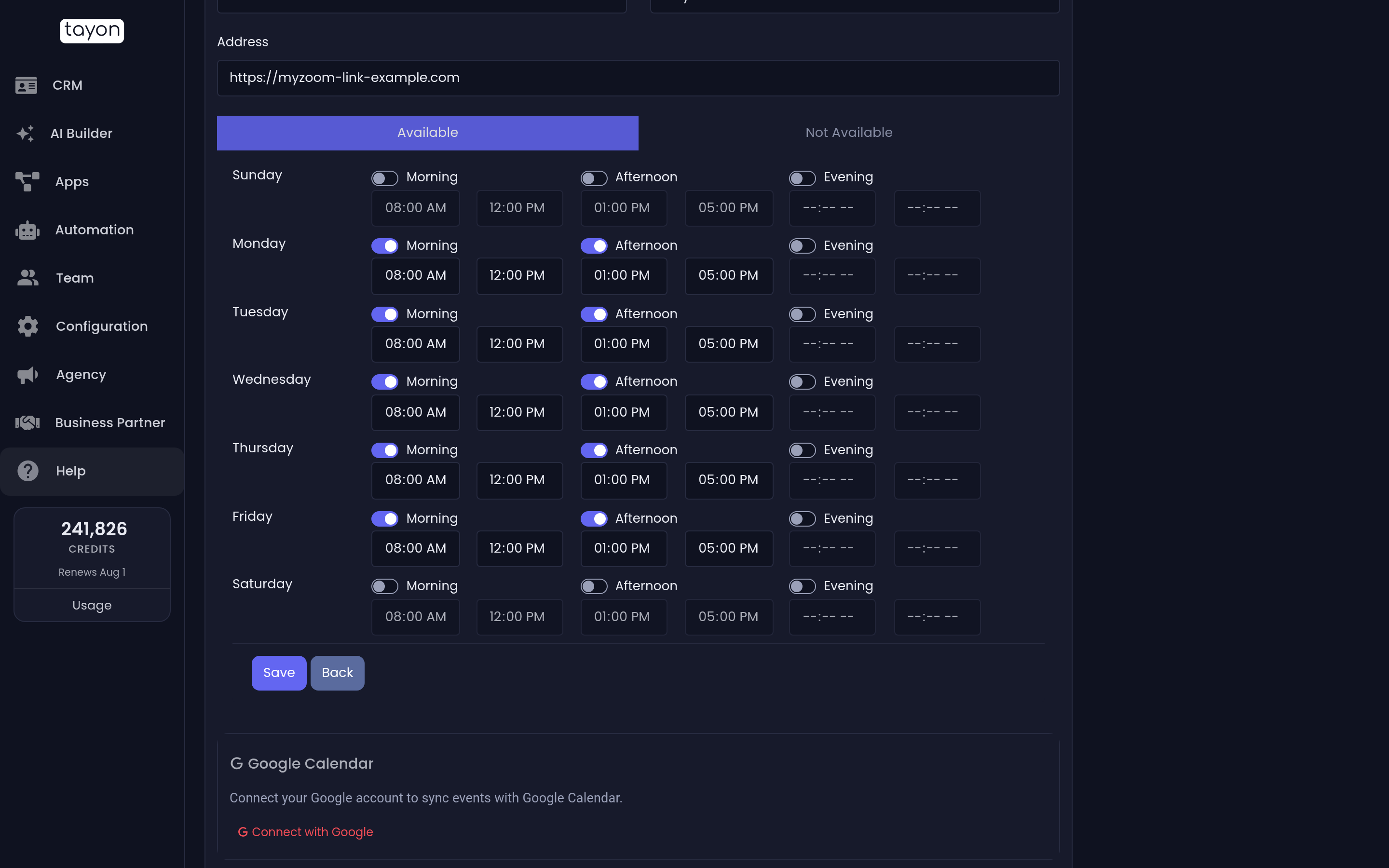The height and width of the screenshot is (868, 1389).
Task: Save the availability settings
Action: [x=279, y=673]
